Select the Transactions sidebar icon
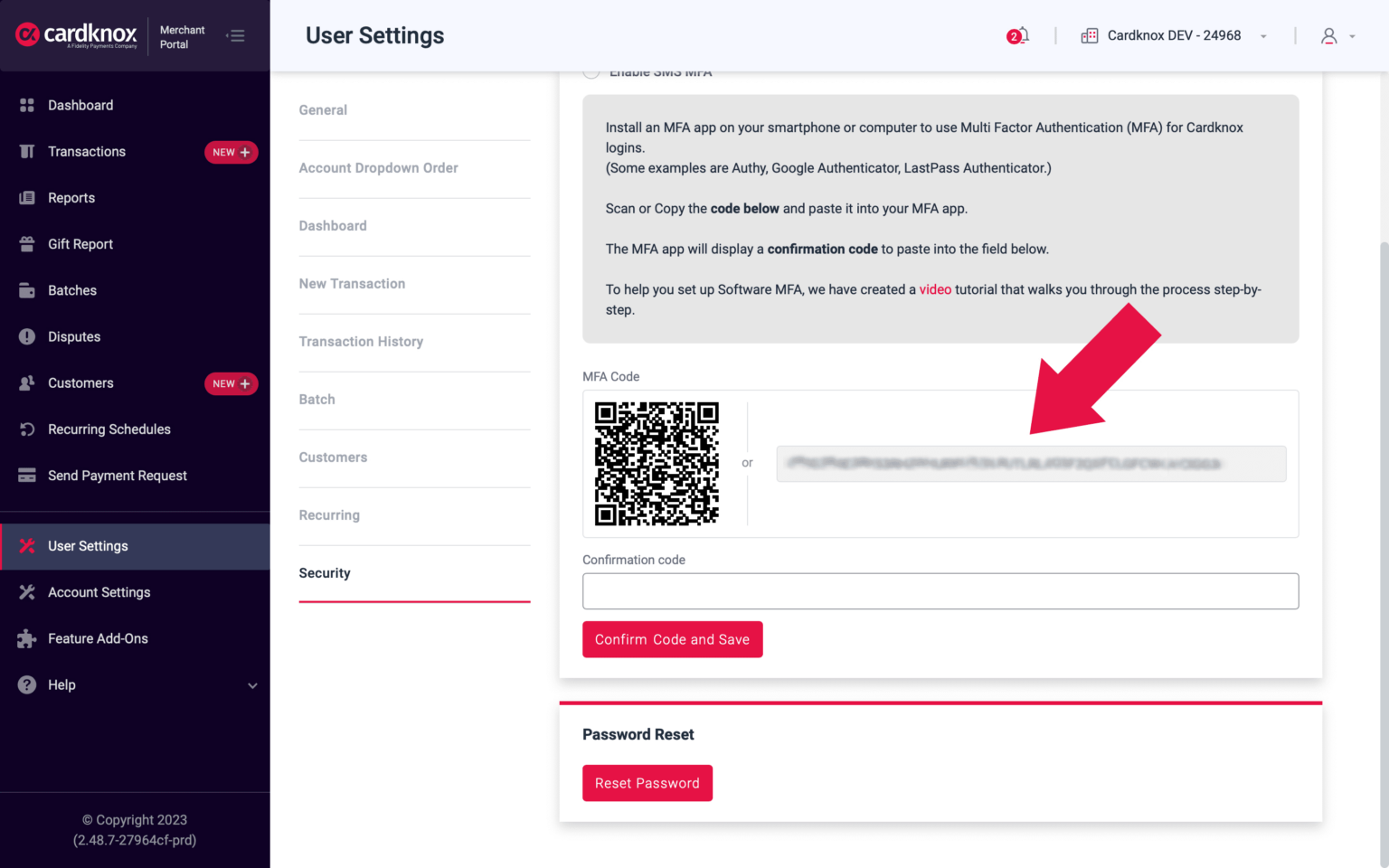The image size is (1389, 868). 26,151
